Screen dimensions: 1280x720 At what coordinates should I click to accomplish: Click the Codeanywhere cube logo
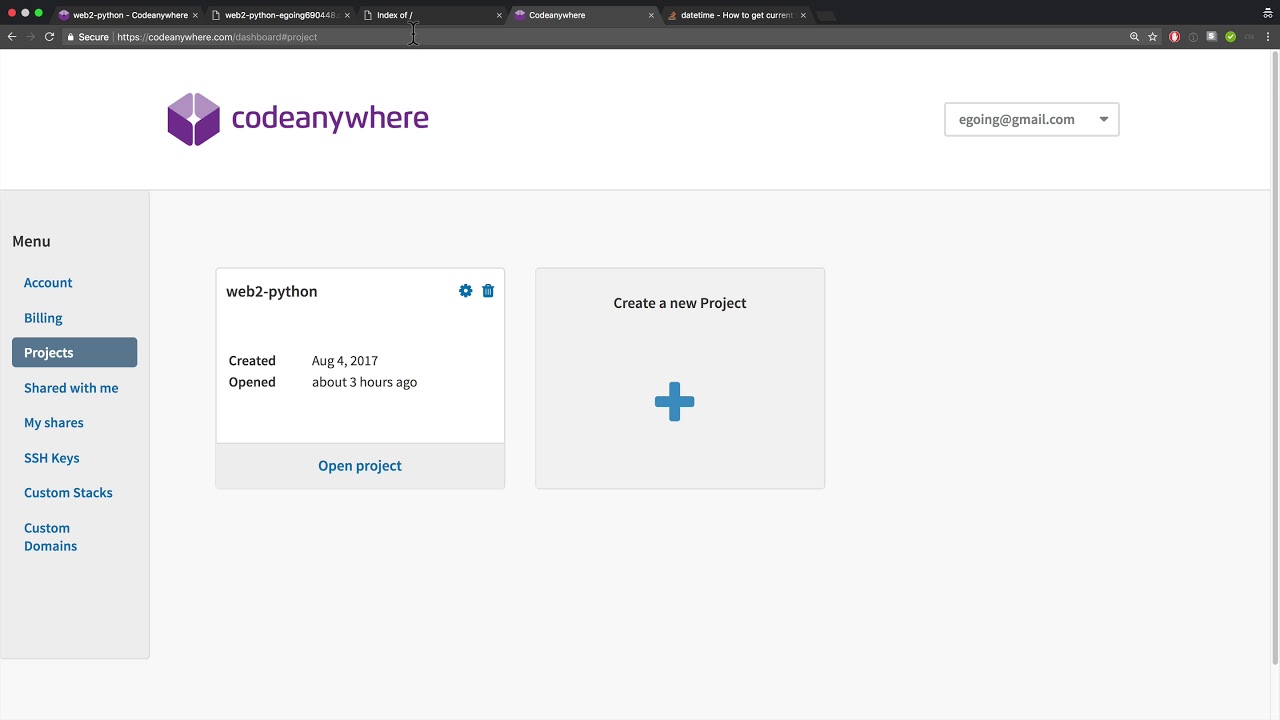193,119
